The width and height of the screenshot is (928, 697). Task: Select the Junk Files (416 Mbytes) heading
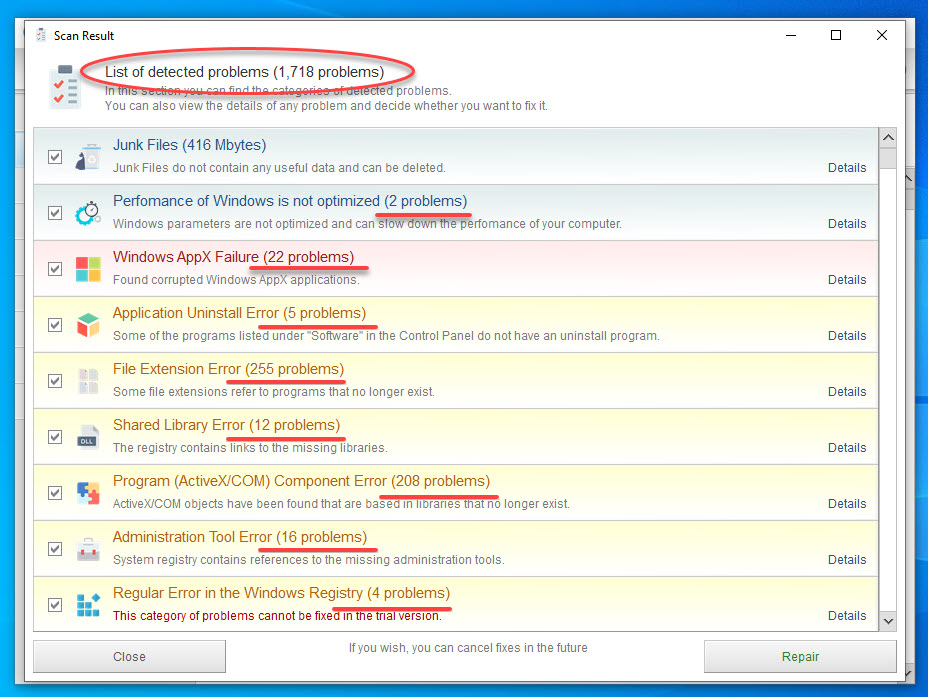coord(189,145)
